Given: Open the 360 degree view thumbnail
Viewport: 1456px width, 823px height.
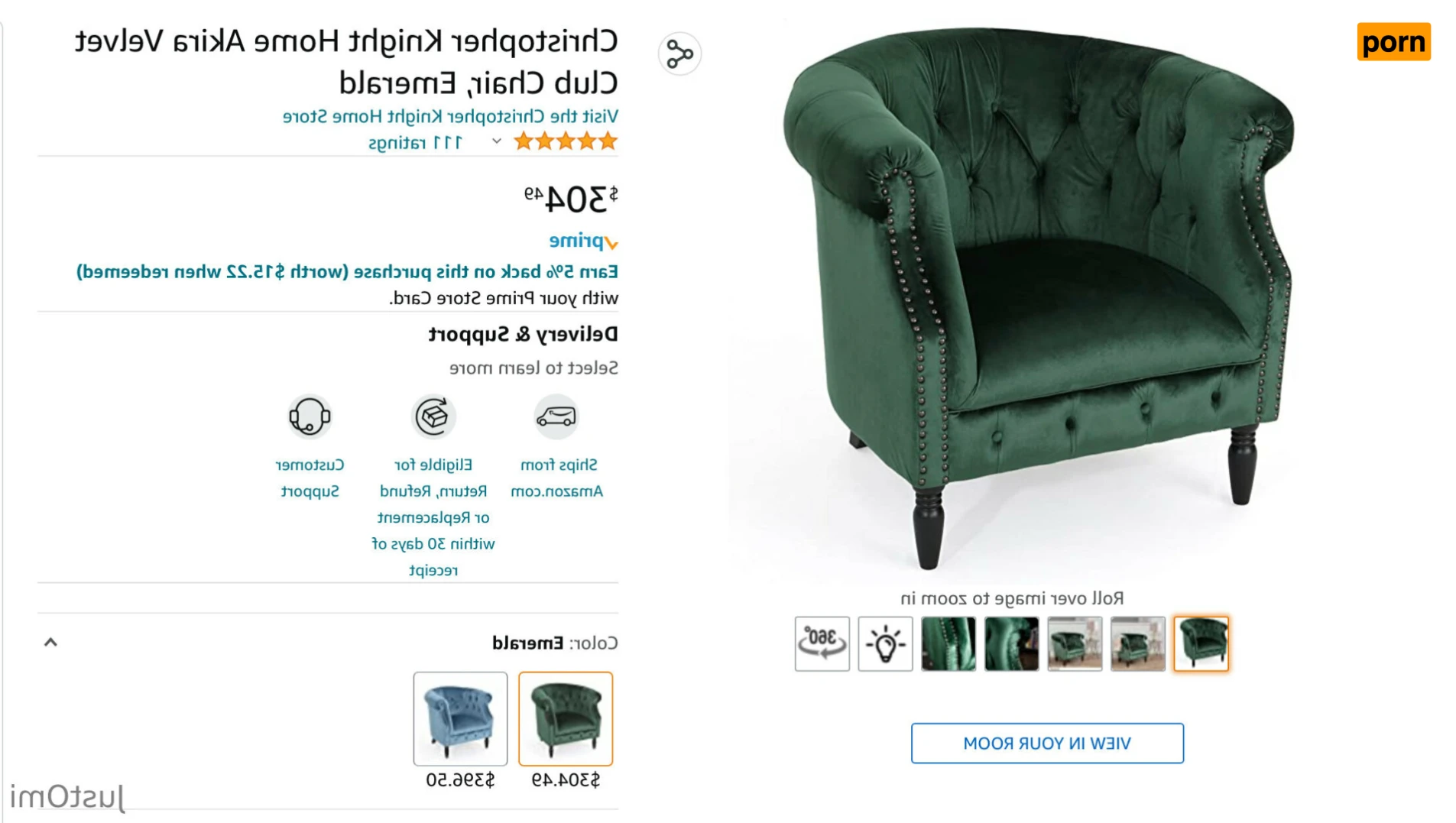Looking at the screenshot, I should point(822,643).
